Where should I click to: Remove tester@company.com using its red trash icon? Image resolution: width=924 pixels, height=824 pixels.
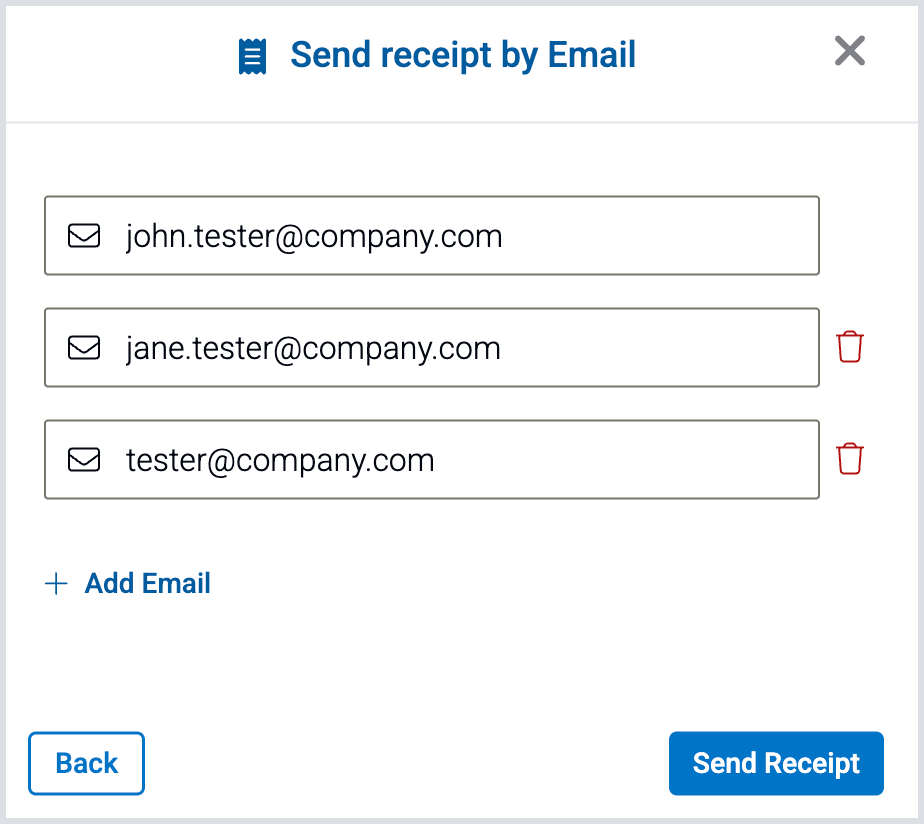click(x=850, y=459)
